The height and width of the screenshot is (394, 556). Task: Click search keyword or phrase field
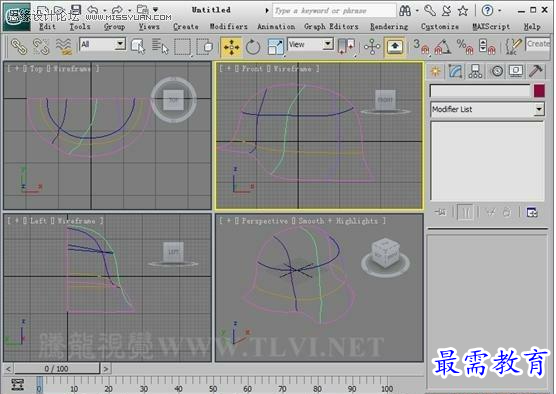pos(334,11)
